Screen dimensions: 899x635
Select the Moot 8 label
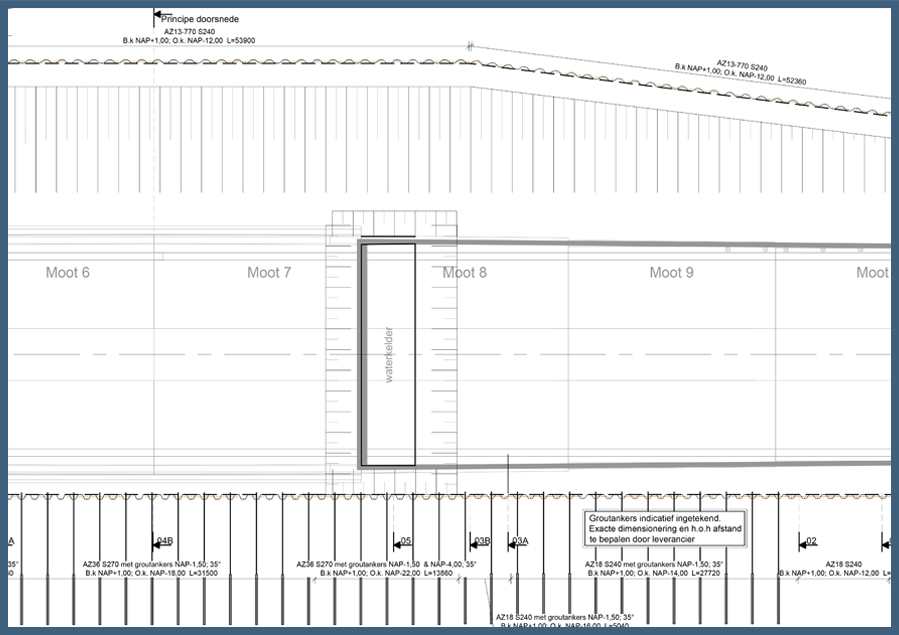(465, 272)
